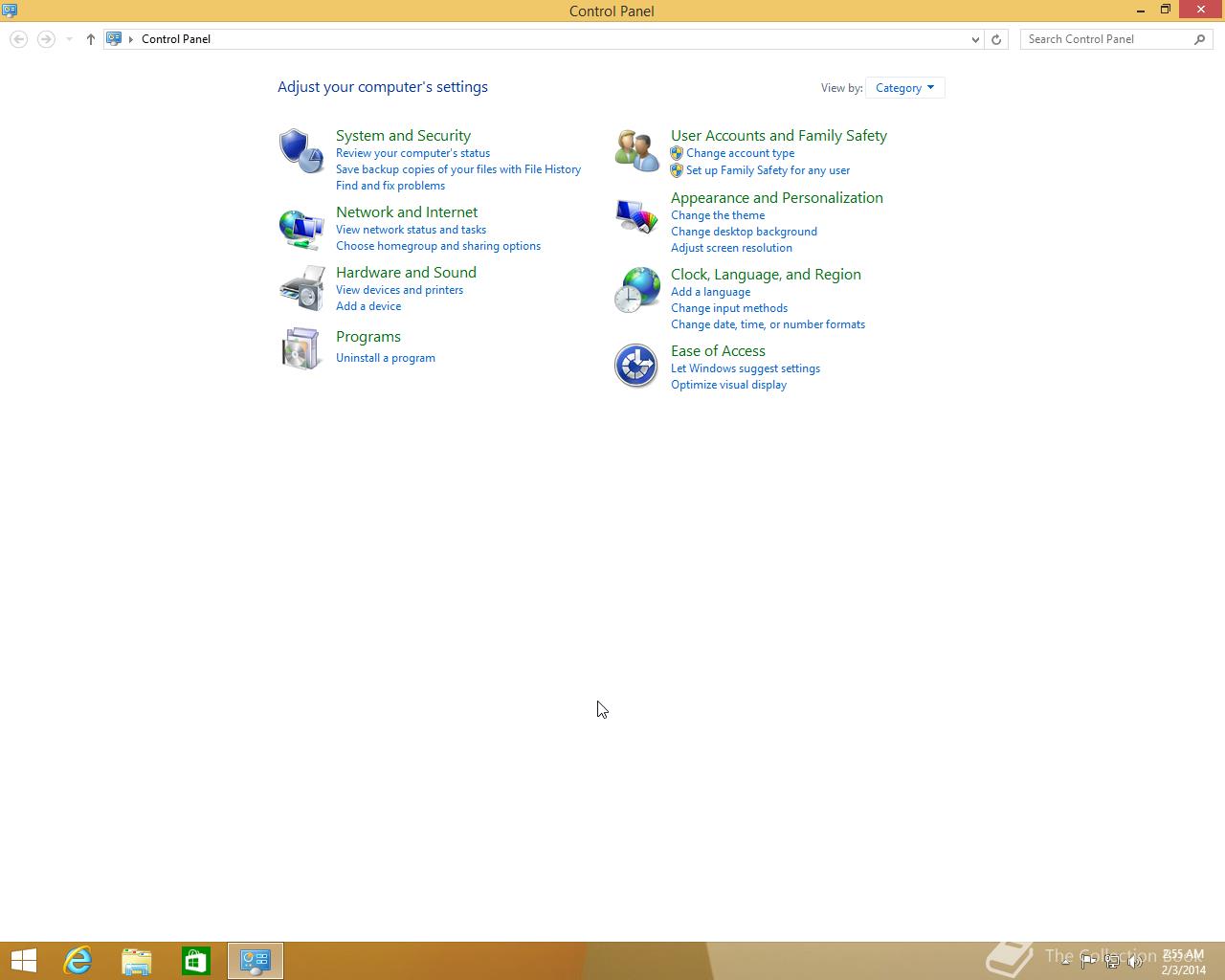Open the User Accounts people icon

tap(636, 151)
